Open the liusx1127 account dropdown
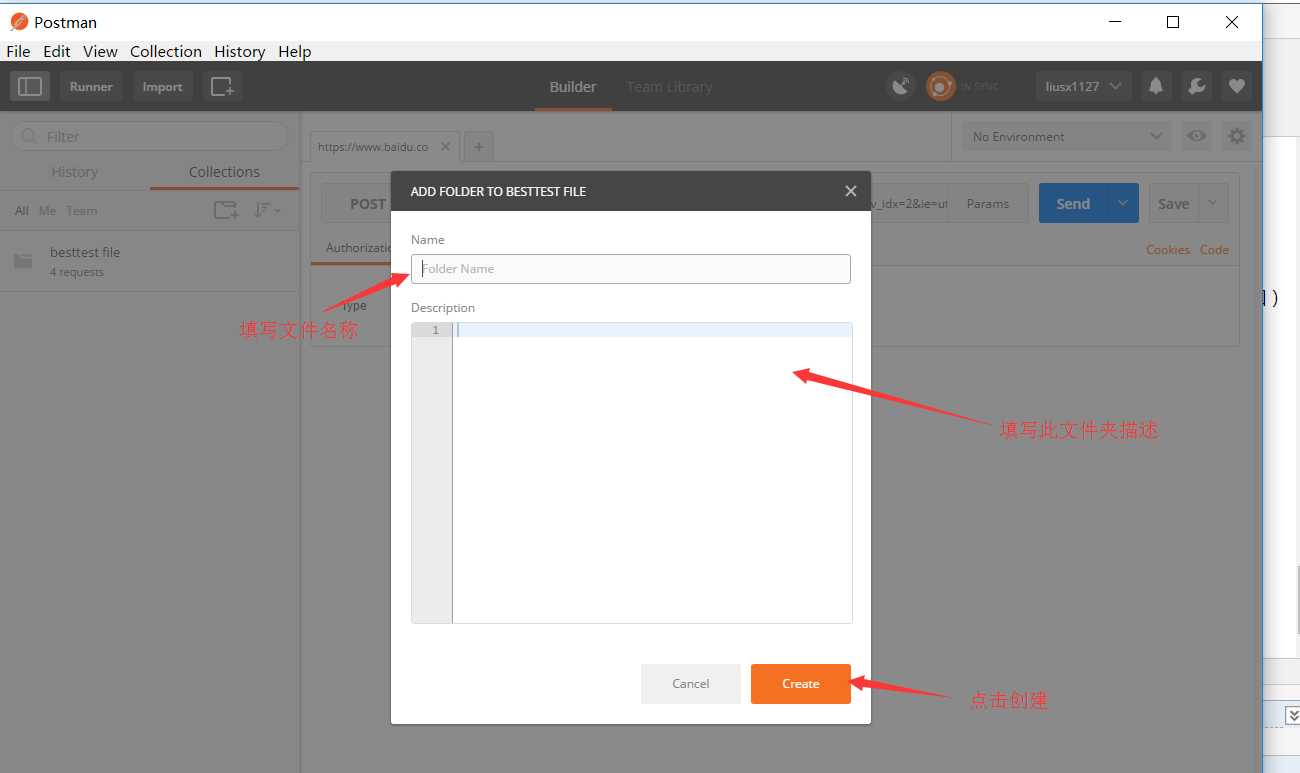Screen dimensions: 1300x773 click(x=1084, y=87)
